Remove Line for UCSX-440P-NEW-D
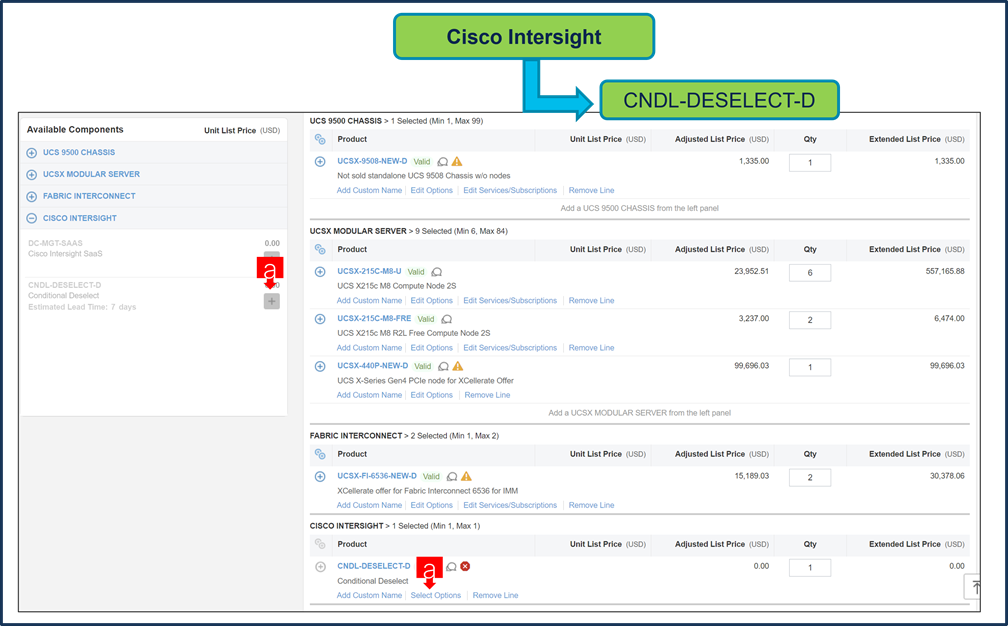Screen dimensions: 1008x626 (x=487, y=395)
